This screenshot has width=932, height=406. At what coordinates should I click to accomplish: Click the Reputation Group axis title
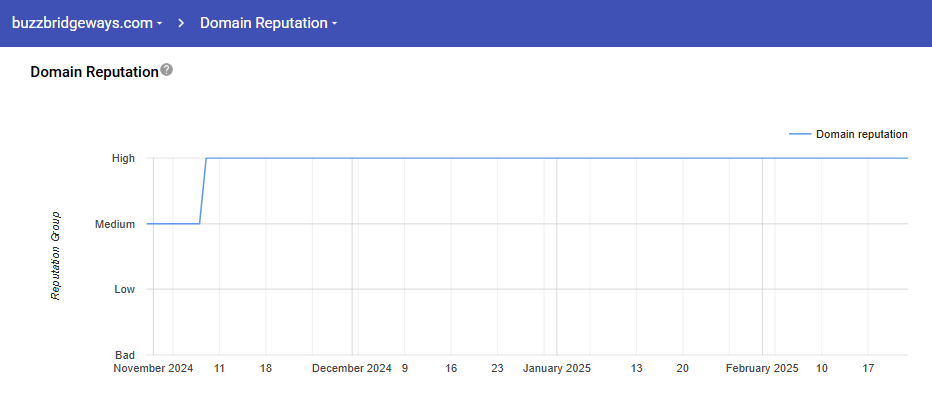(57, 255)
